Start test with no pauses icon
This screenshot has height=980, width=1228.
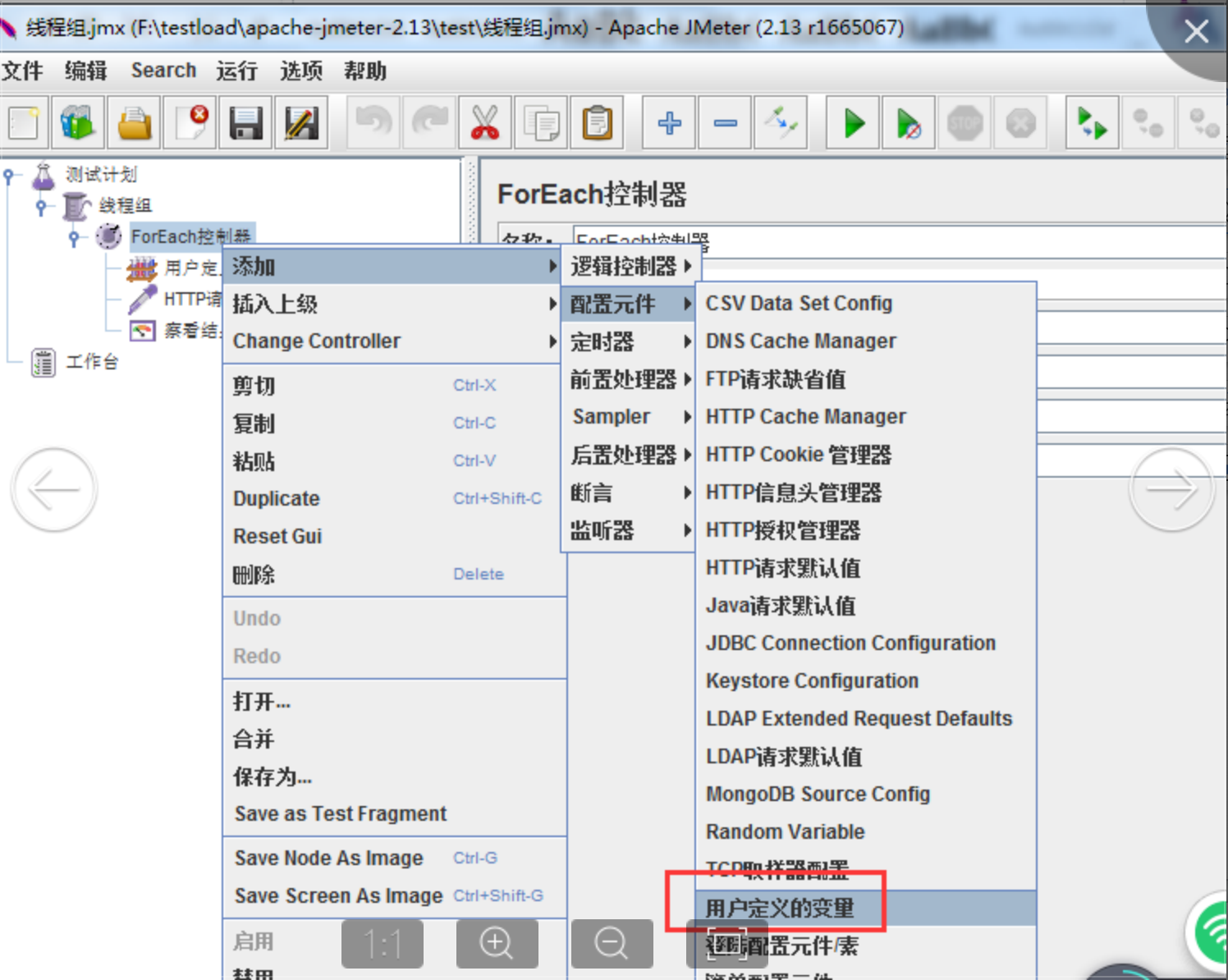[x=909, y=123]
